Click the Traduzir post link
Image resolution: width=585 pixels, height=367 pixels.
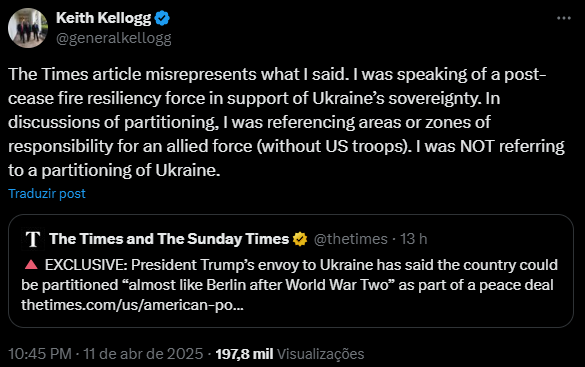click(47, 193)
